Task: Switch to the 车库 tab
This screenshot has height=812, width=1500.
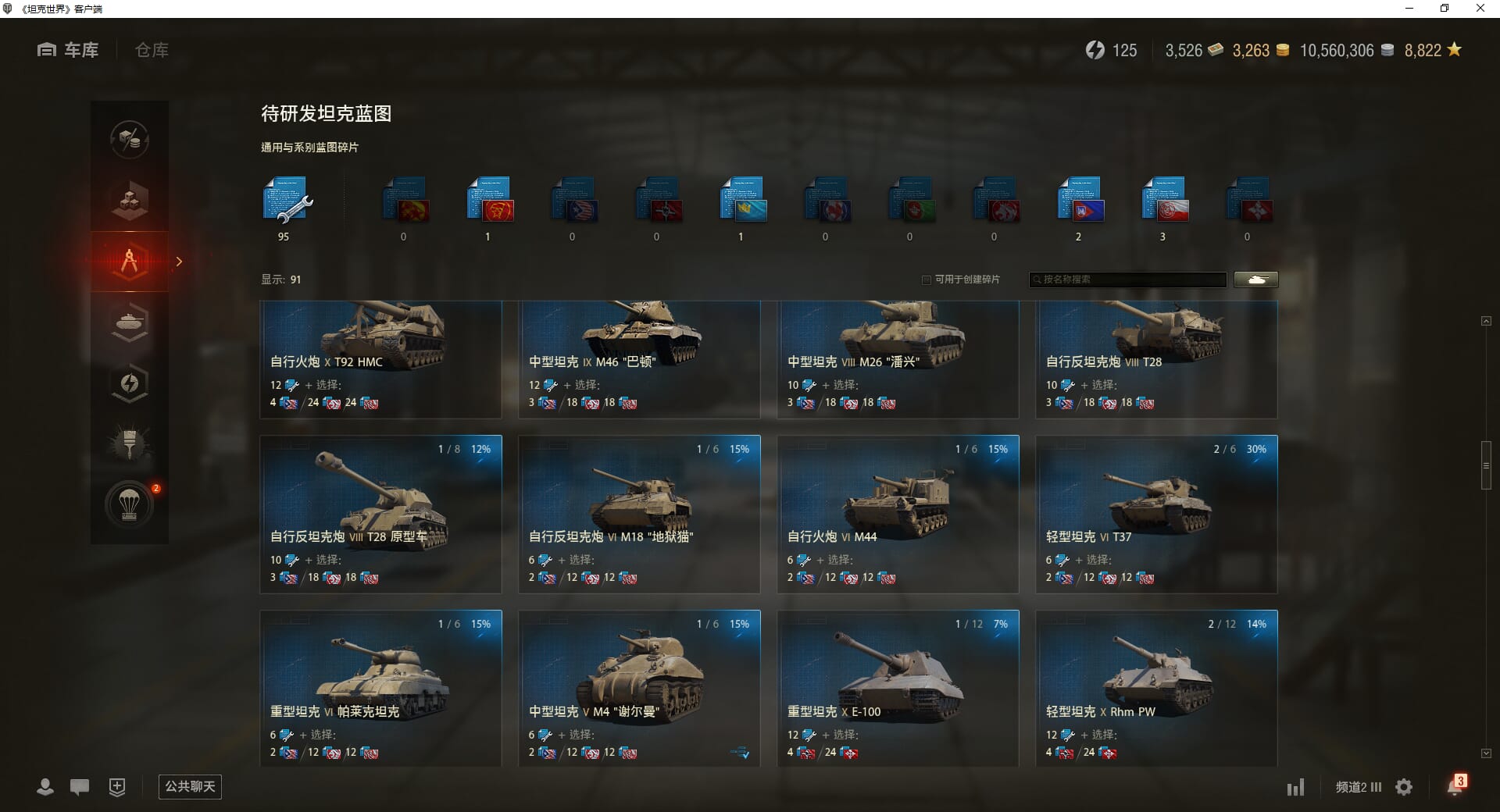Action: (68, 50)
